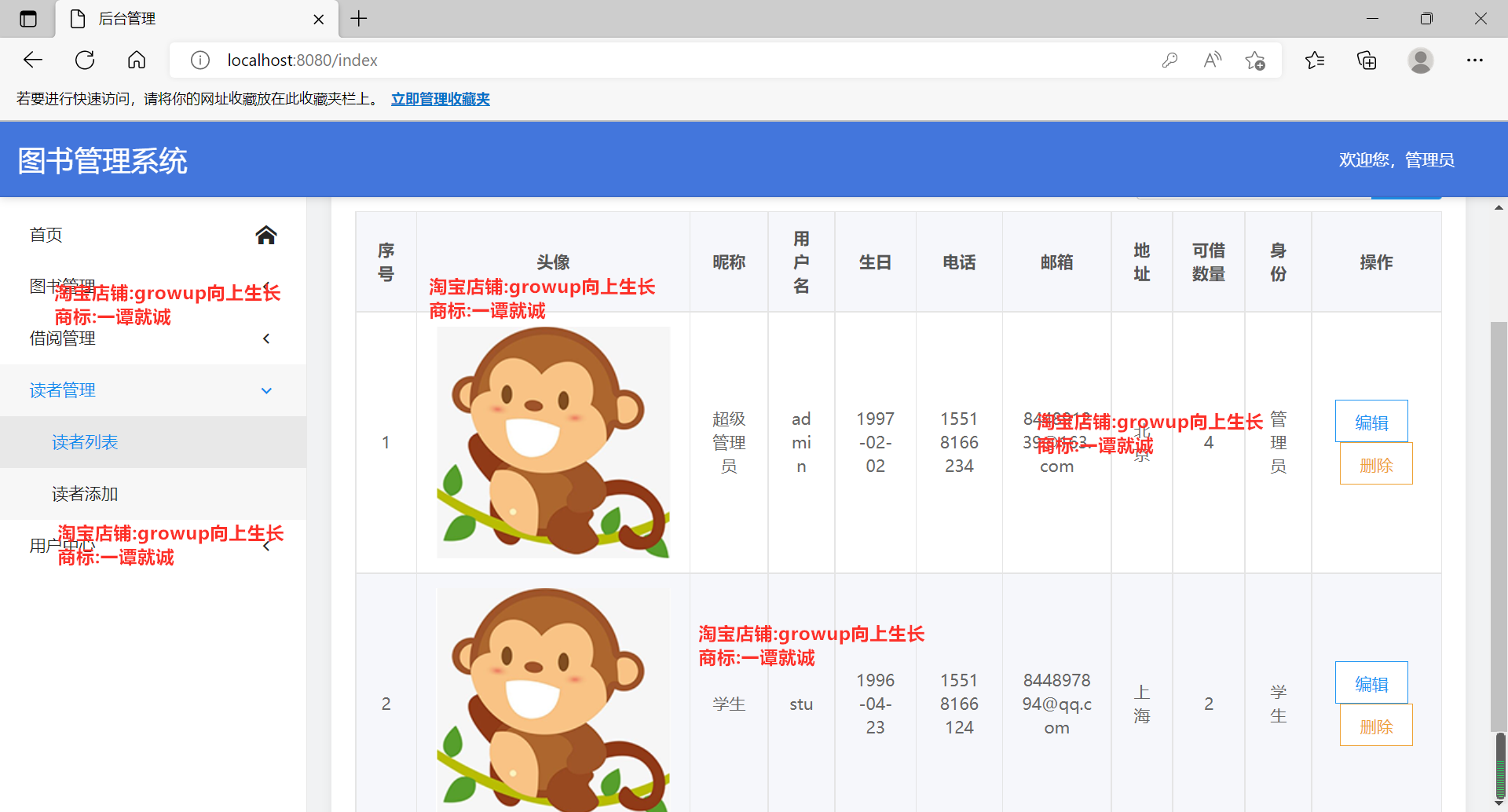Open the 借阅管理 sidebar menu
This screenshot has height=812, width=1508.
[x=153, y=338]
